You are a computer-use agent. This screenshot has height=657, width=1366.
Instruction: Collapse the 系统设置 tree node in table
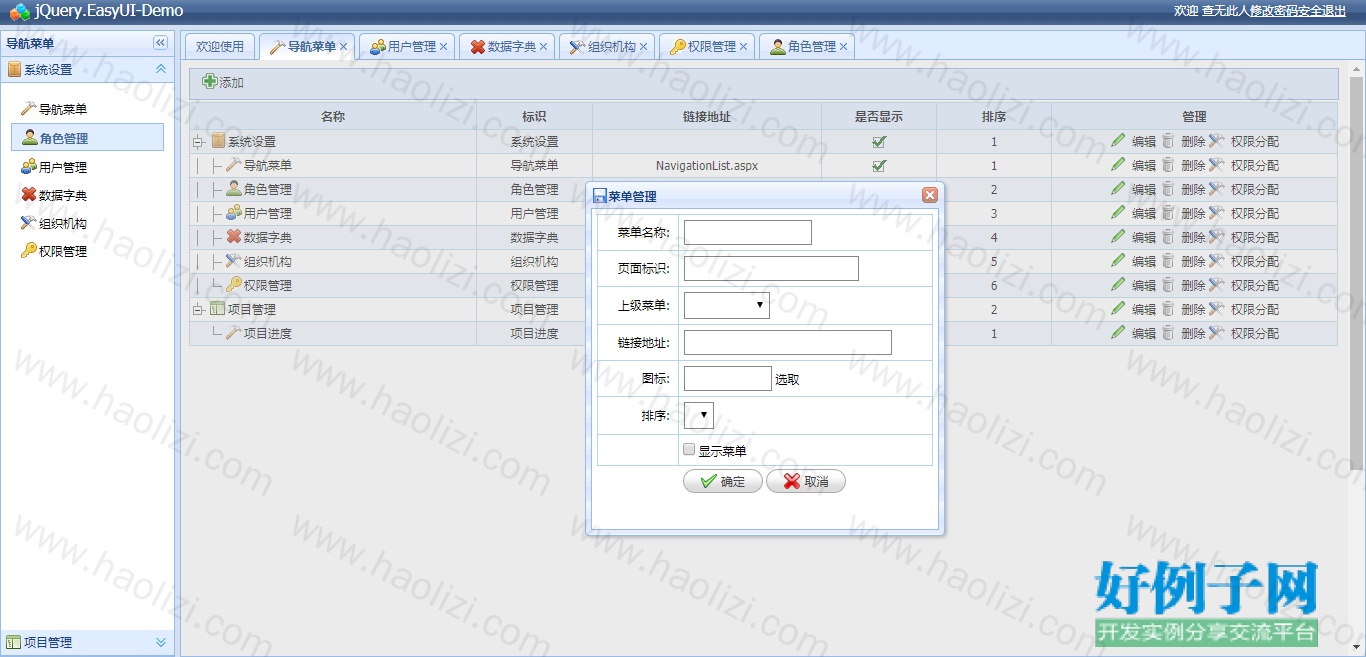(x=199, y=142)
